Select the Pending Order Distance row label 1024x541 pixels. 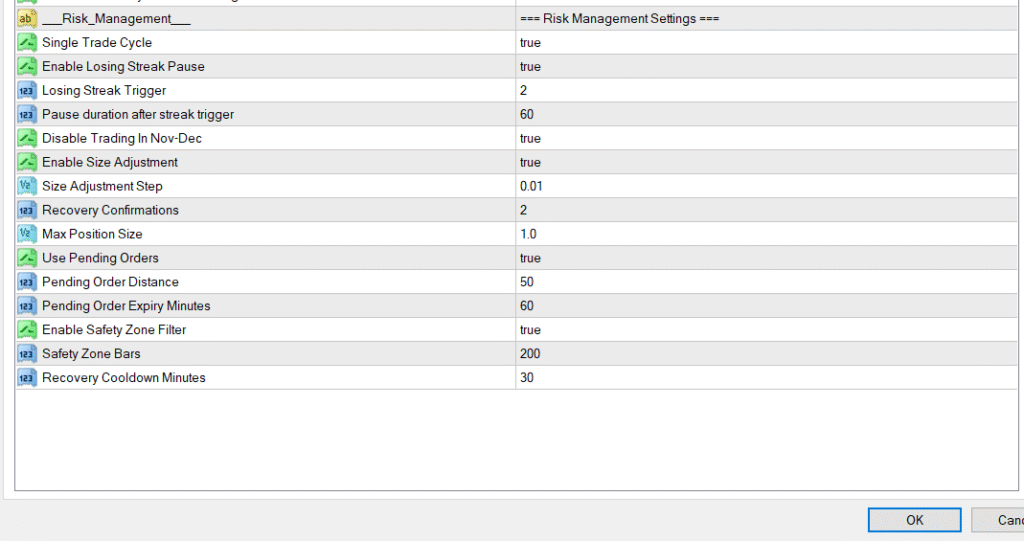click(x=110, y=282)
